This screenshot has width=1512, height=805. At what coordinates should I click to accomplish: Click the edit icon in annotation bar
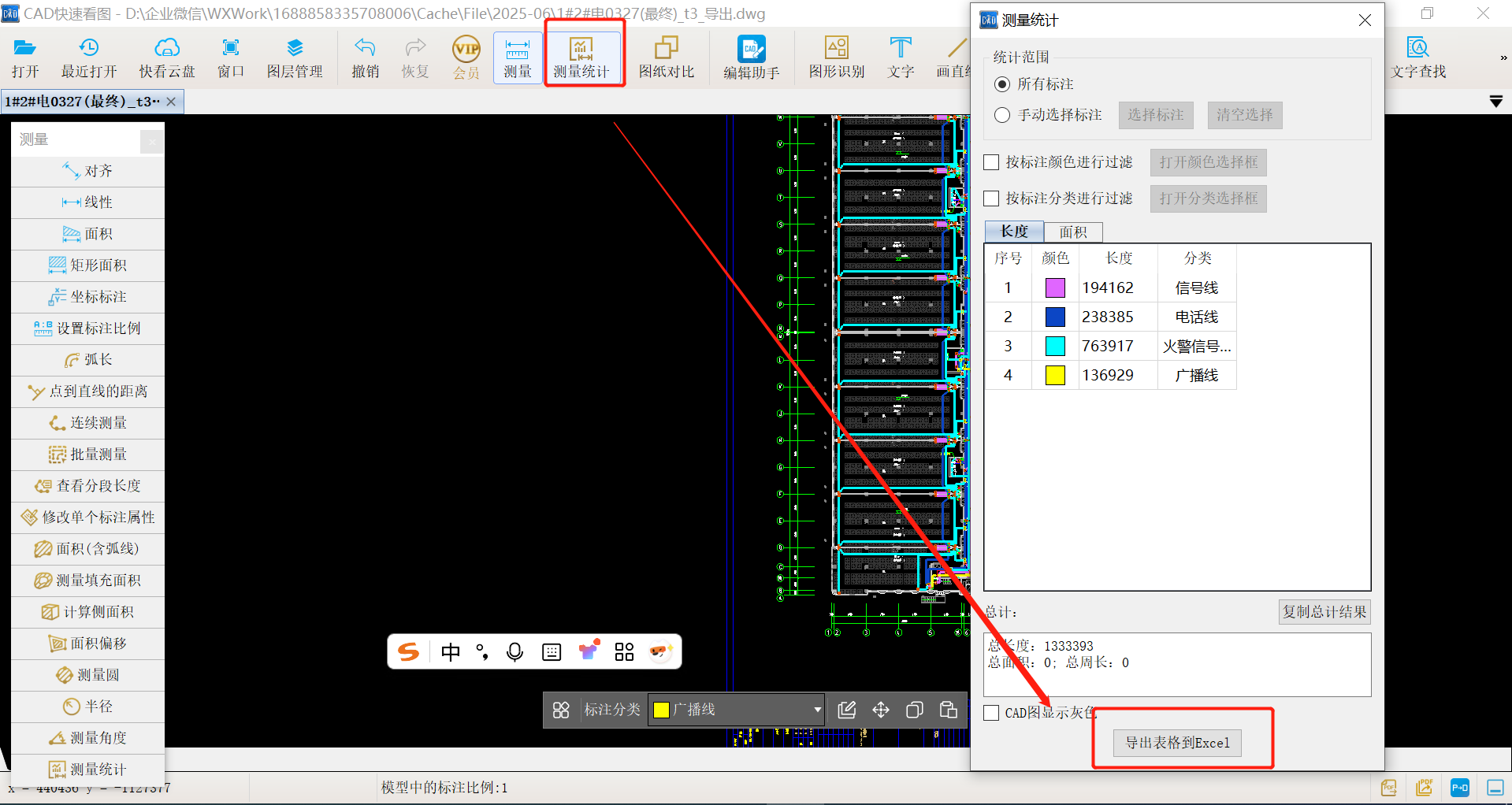pos(847,710)
